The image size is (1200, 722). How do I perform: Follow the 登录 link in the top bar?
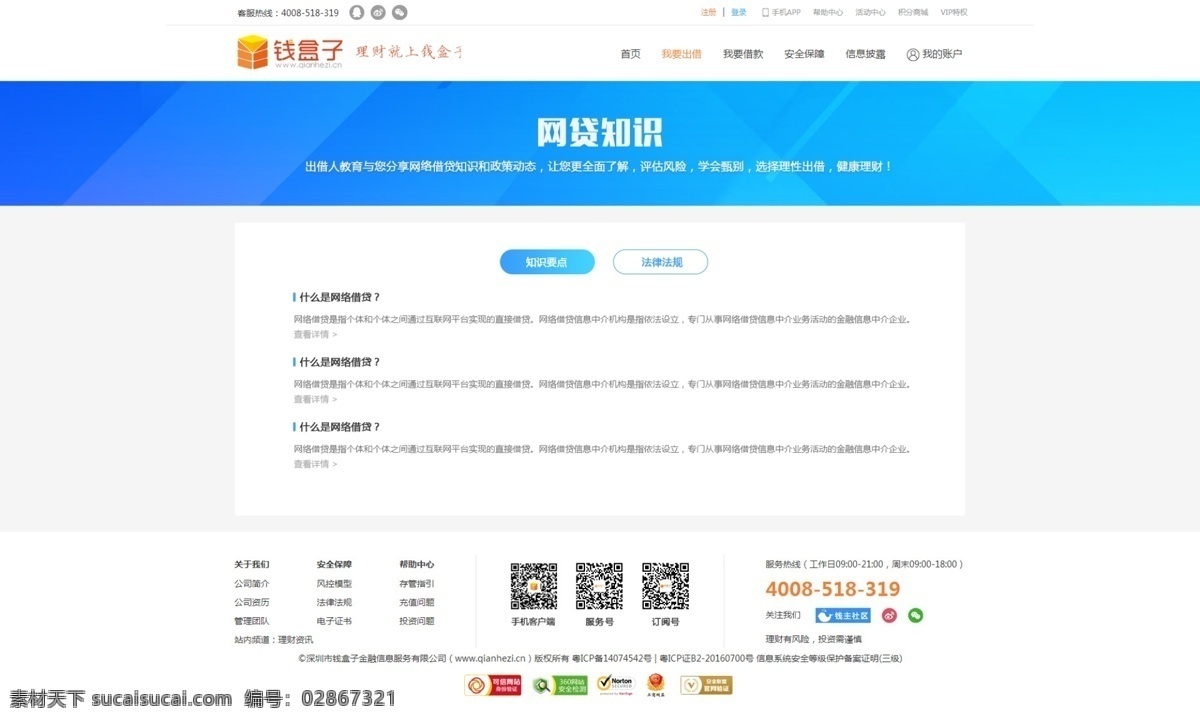pyautogui.click(x=739, y=13)
